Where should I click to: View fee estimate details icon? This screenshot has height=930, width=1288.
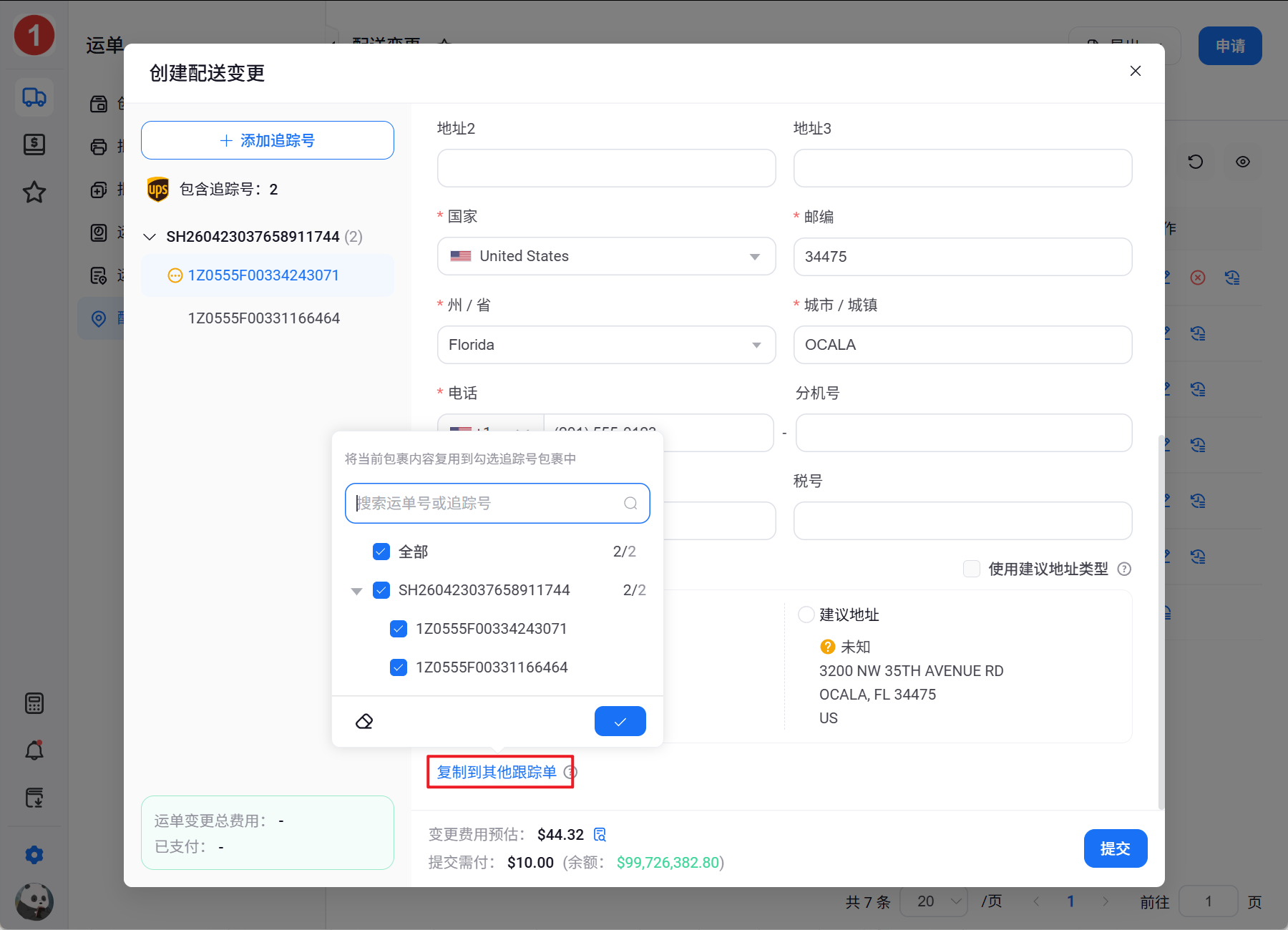(x=600, y=834)
